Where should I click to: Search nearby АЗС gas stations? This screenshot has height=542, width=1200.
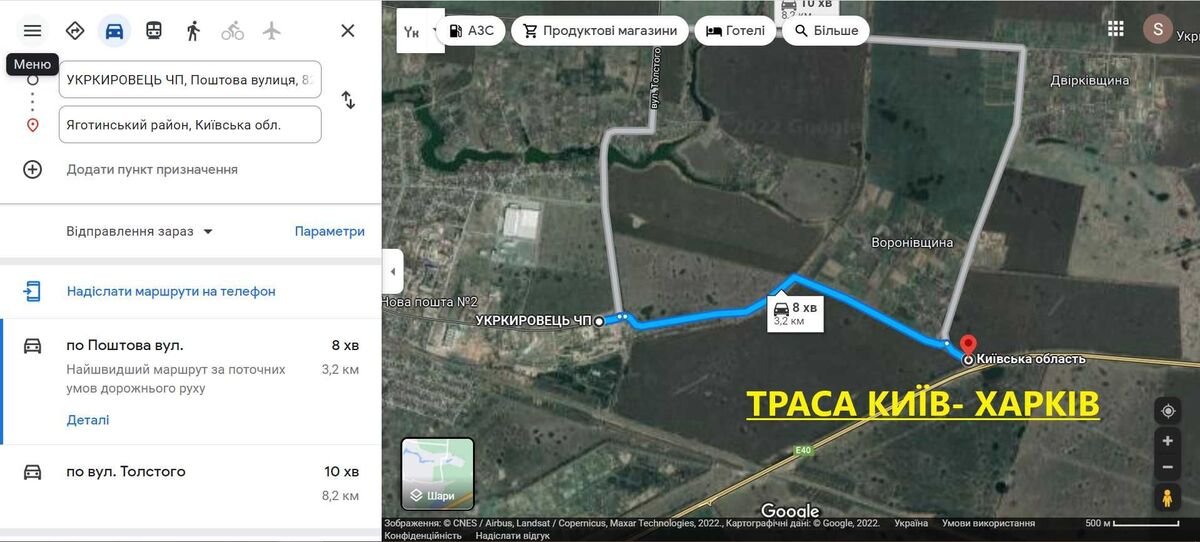(471, 31)
